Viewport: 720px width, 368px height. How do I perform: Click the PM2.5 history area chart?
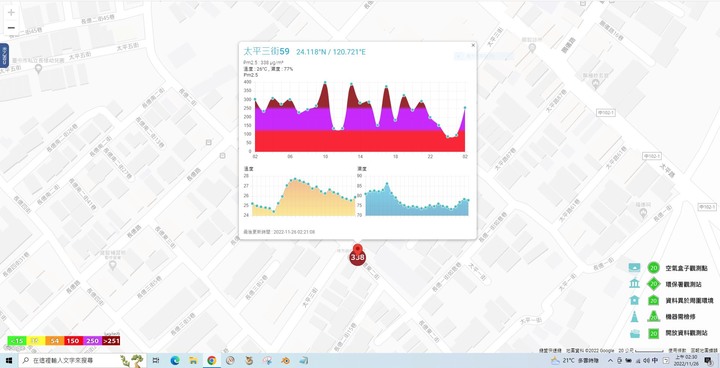pyautogui.click(x=360, y=117)
